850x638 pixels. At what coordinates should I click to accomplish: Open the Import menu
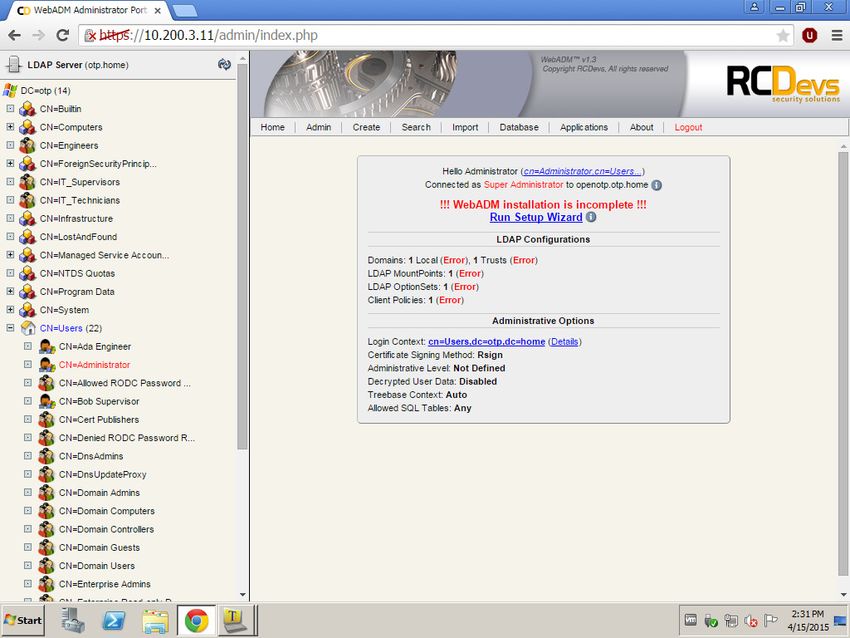pyautogui.click(x=465, y=127)
